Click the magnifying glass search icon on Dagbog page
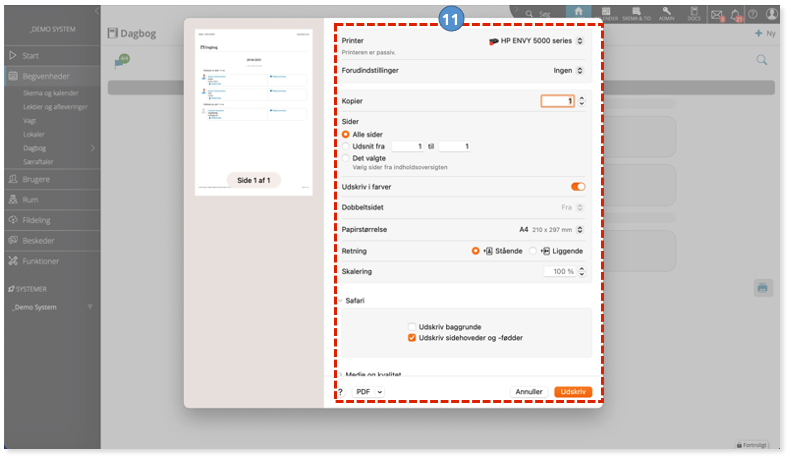Image resolution: width=791 pixels, height=462 pixels. [762, 60]
